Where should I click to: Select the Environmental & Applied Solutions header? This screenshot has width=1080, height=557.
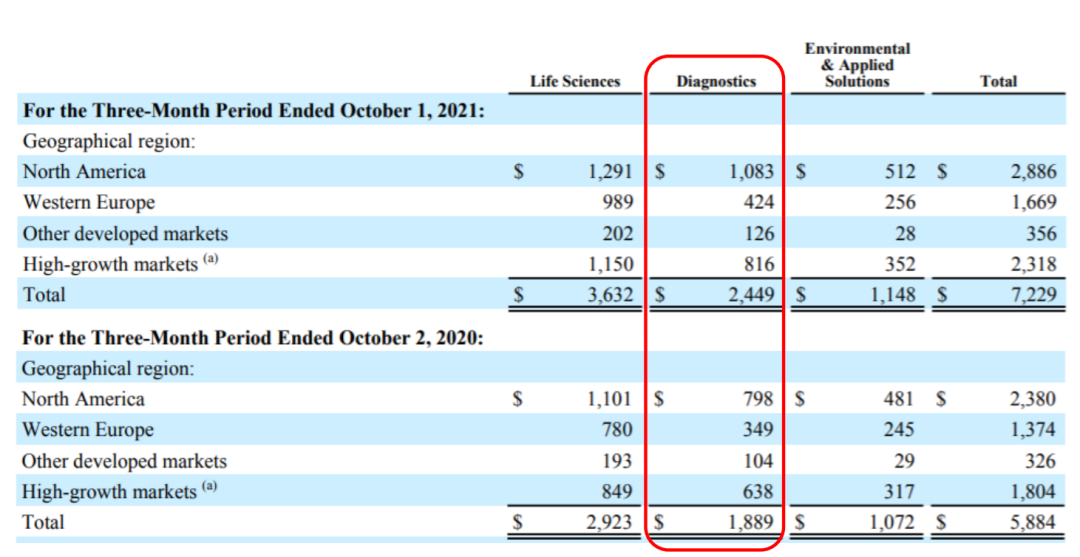(857, 65)
